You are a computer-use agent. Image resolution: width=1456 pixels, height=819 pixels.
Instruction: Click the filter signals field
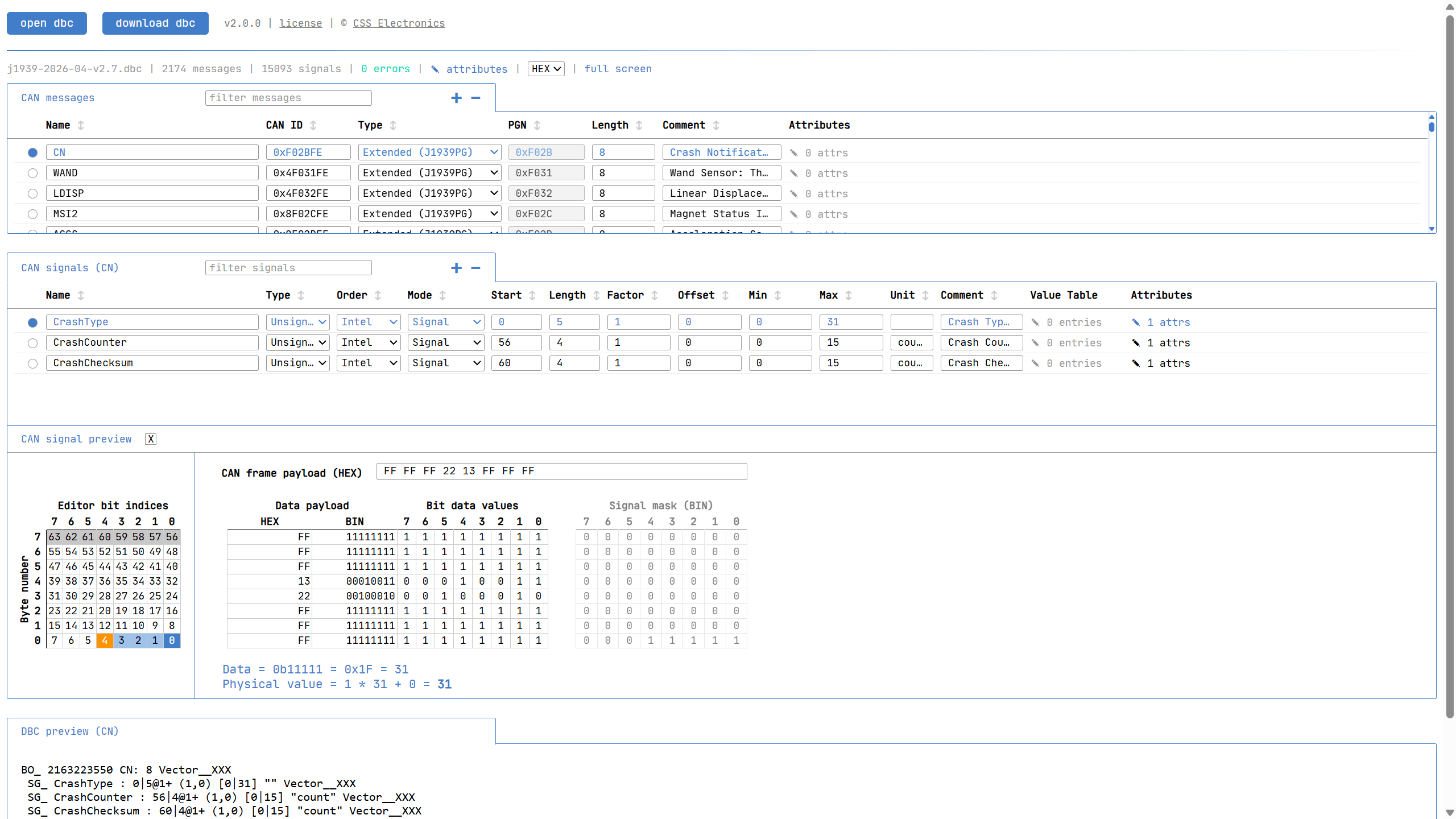coord(288,268)
